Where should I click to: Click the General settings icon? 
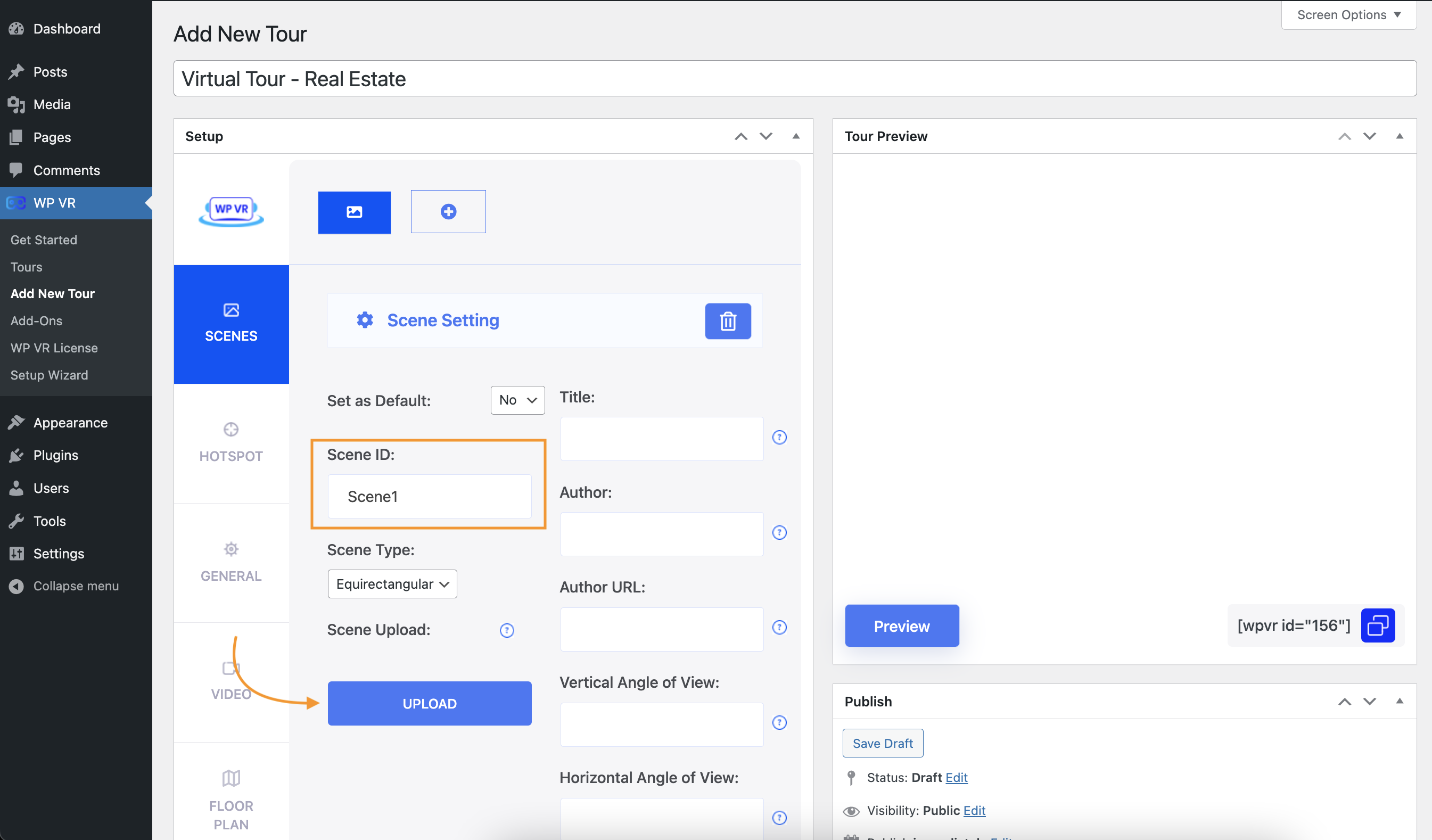click(x=231, y=549)
